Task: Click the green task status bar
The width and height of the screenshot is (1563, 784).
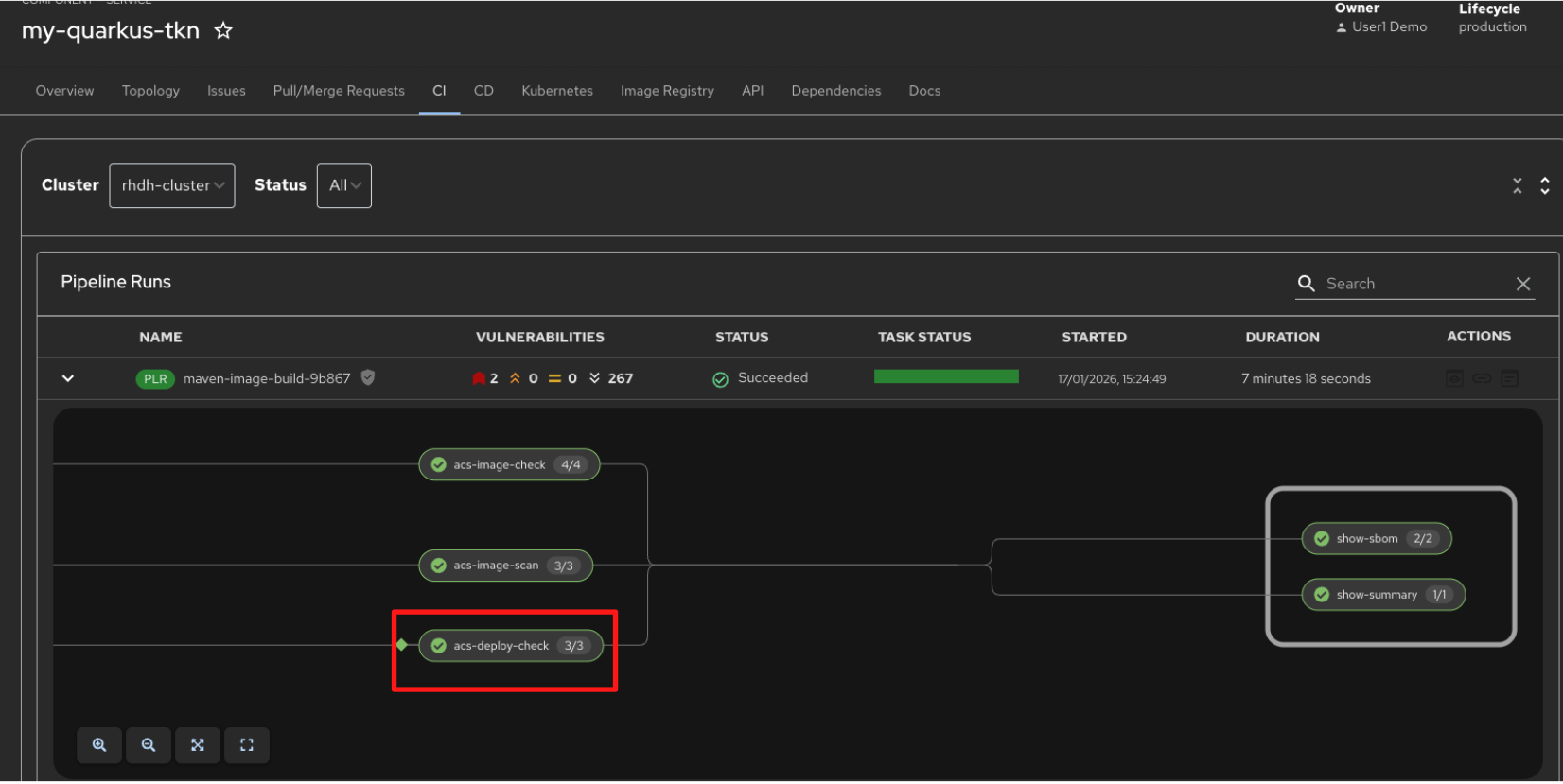Action: point(946,376)
